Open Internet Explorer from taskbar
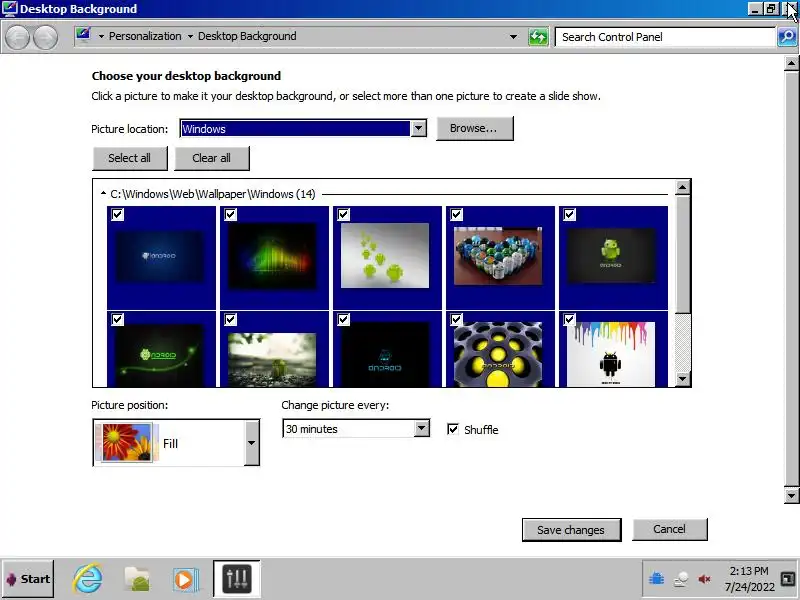800x600 pixels. tap(87, 579)
